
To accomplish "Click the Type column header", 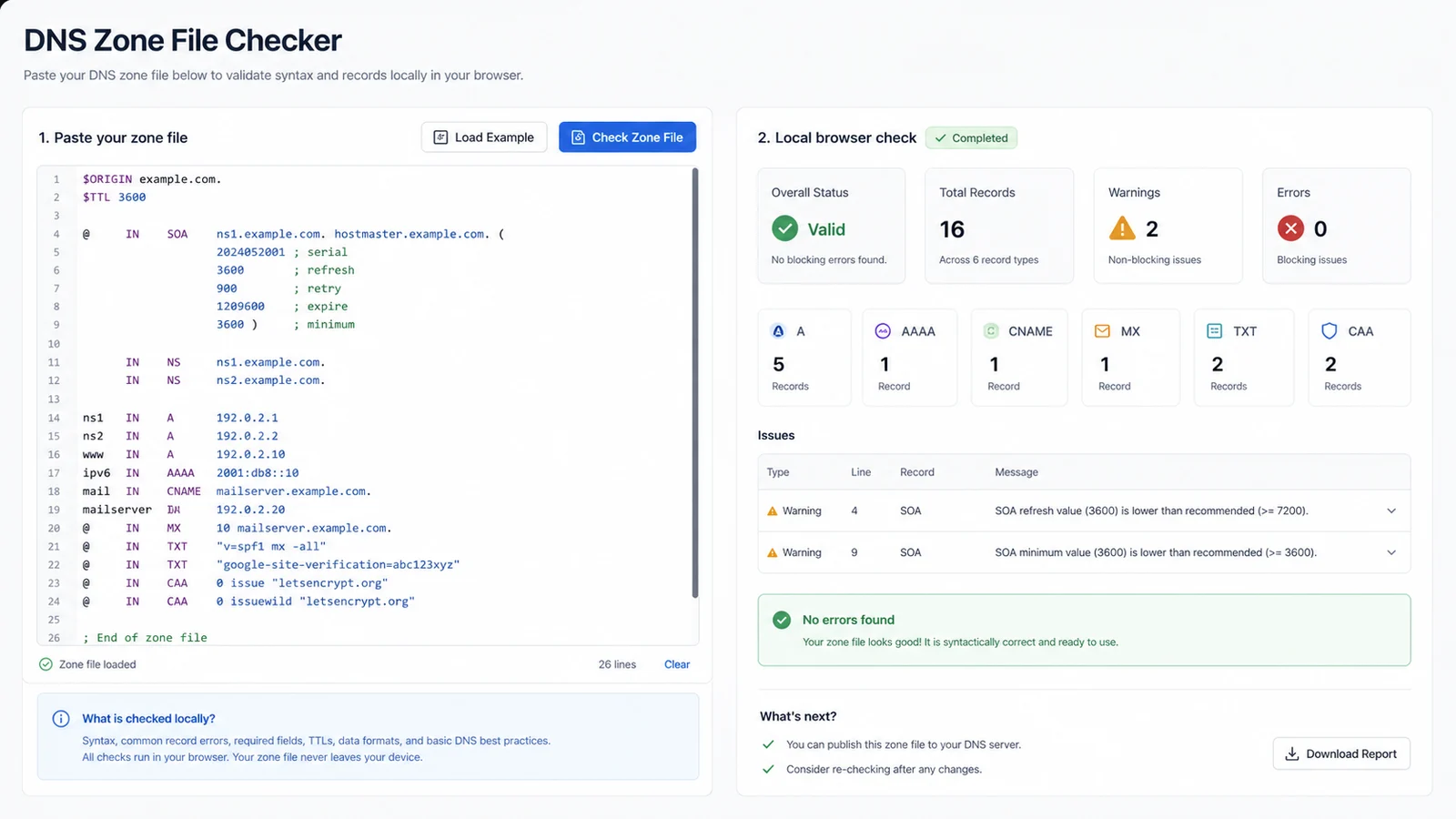I will pos(778,472).
